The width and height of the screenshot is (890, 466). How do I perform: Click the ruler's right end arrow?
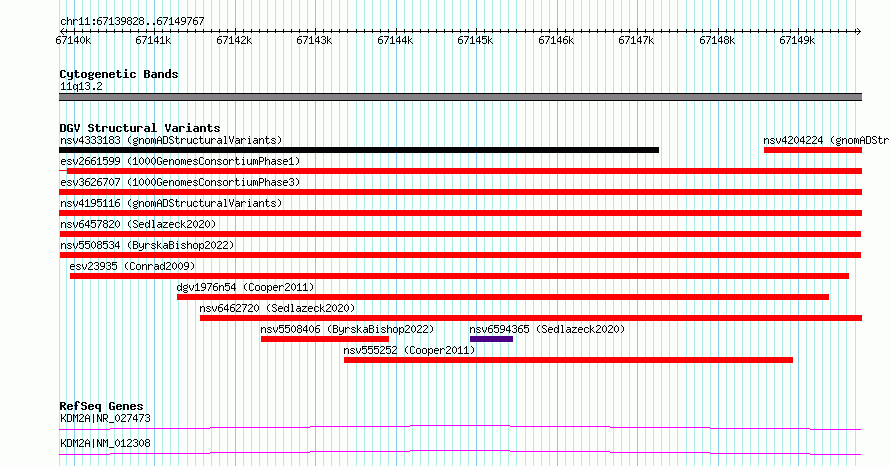click(x=859, y=31)
